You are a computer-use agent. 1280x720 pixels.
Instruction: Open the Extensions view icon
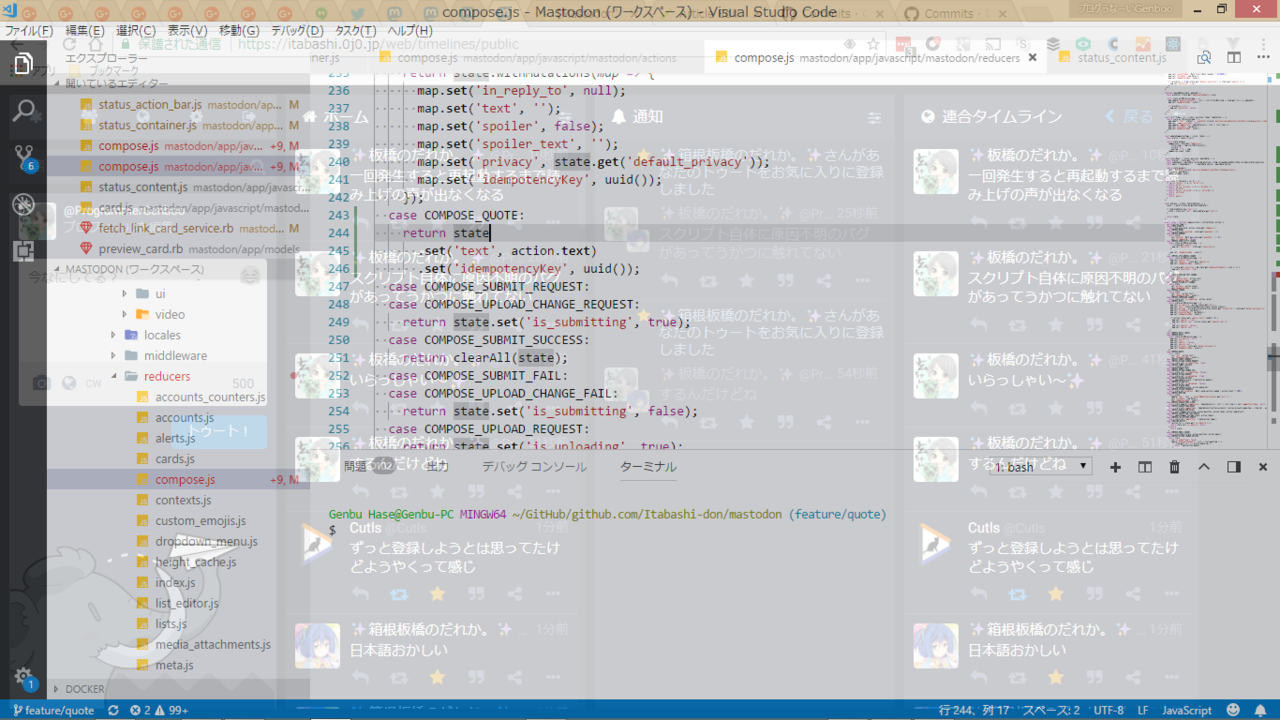pos(23,250)
